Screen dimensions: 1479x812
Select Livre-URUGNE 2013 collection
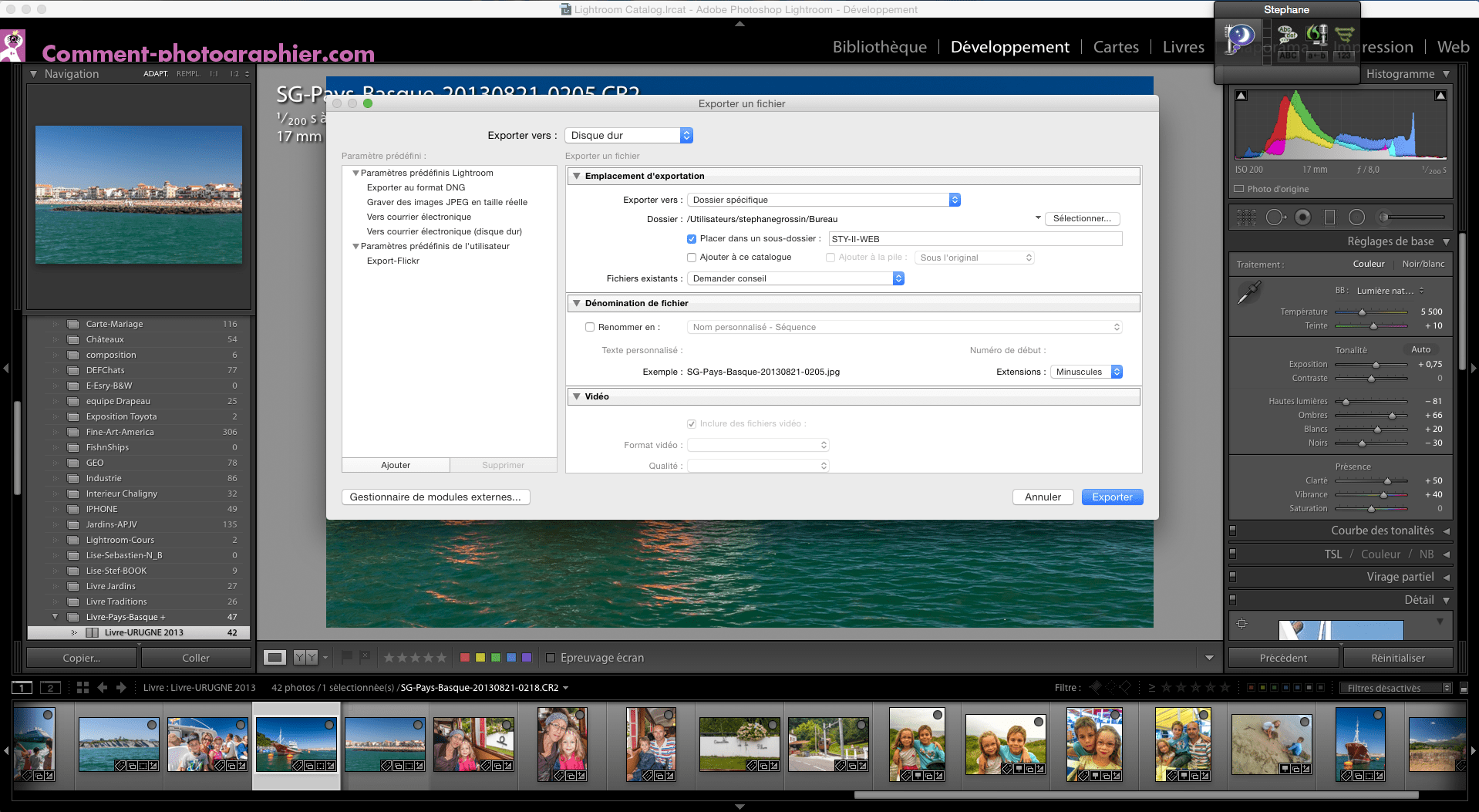point(140,632)
